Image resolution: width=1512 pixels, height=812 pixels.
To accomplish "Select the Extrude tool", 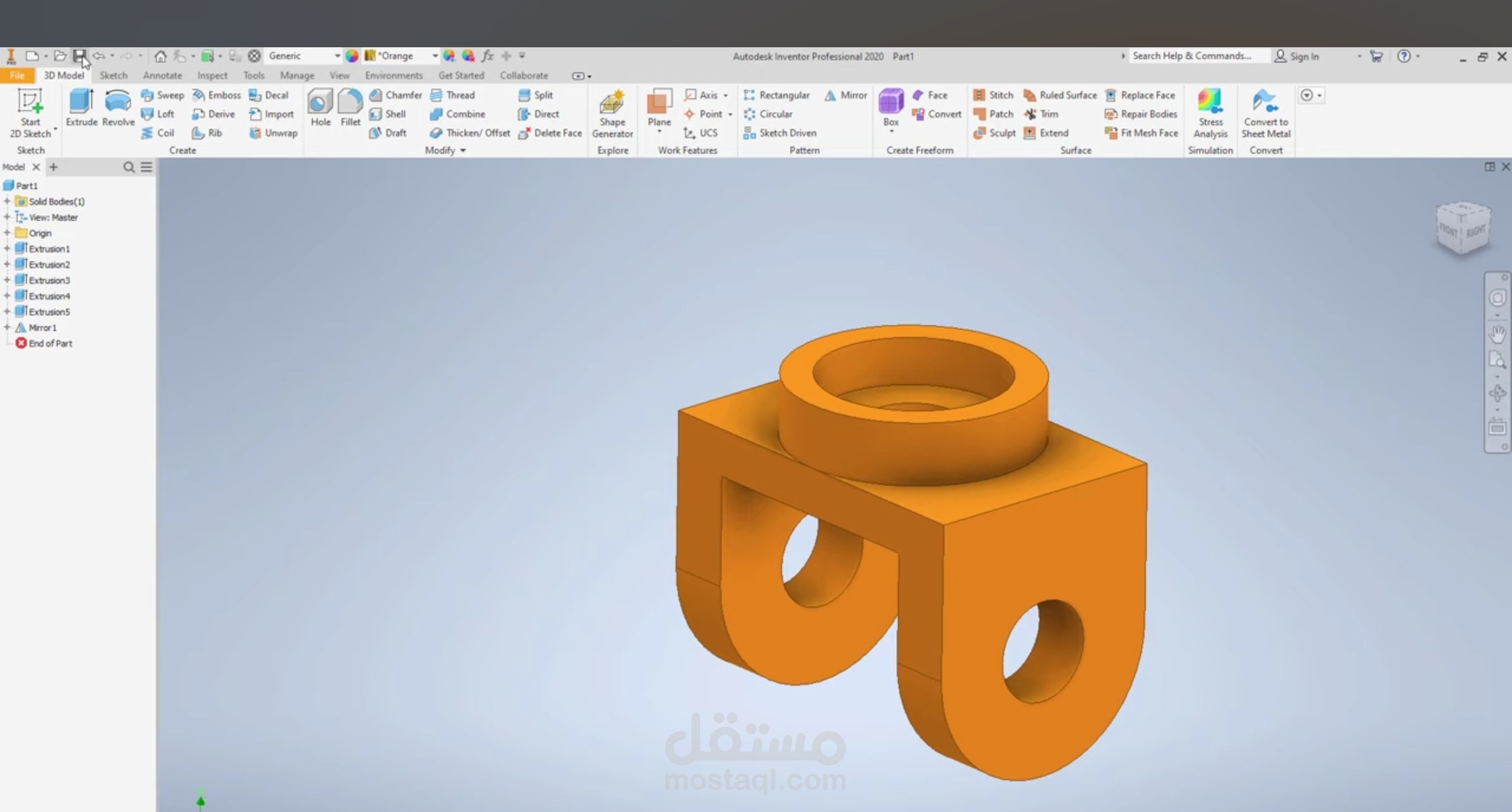I will [82, 108].
